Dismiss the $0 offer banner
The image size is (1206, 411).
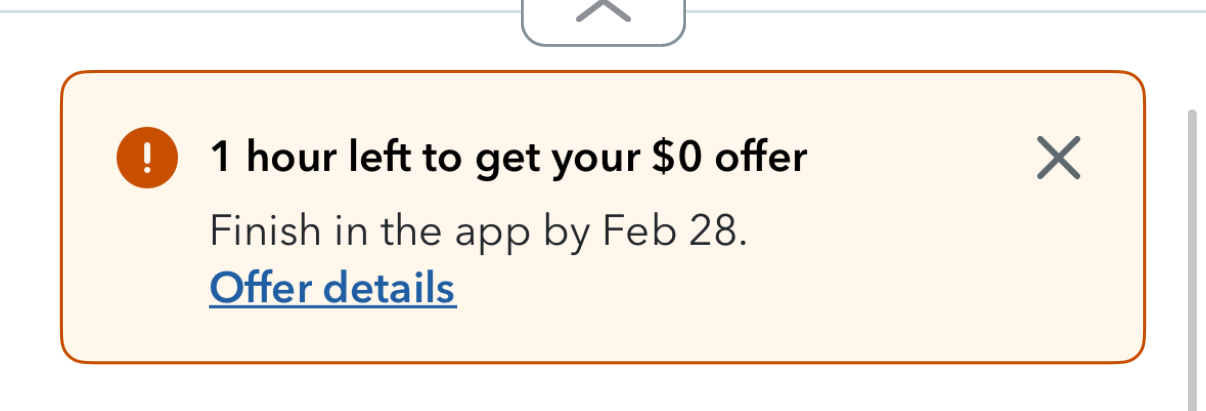1058,158
